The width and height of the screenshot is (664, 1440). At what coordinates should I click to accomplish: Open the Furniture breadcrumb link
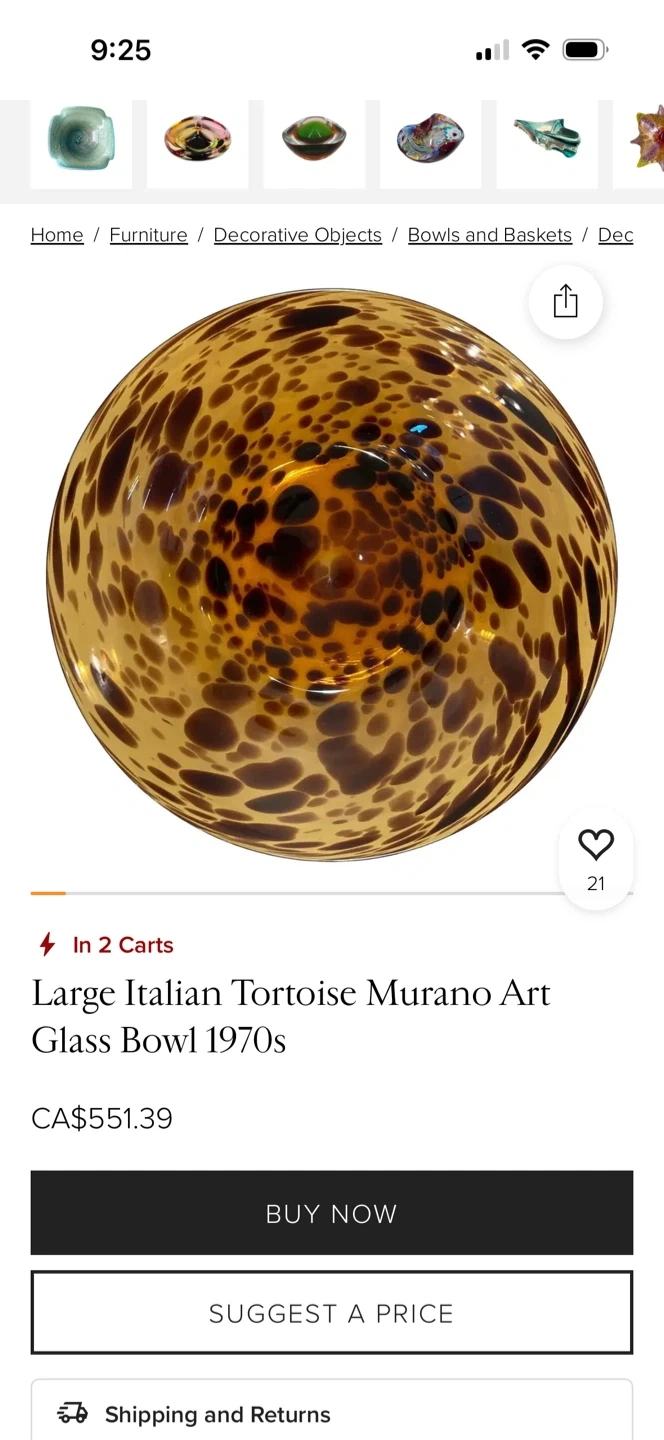pos(149,235)
